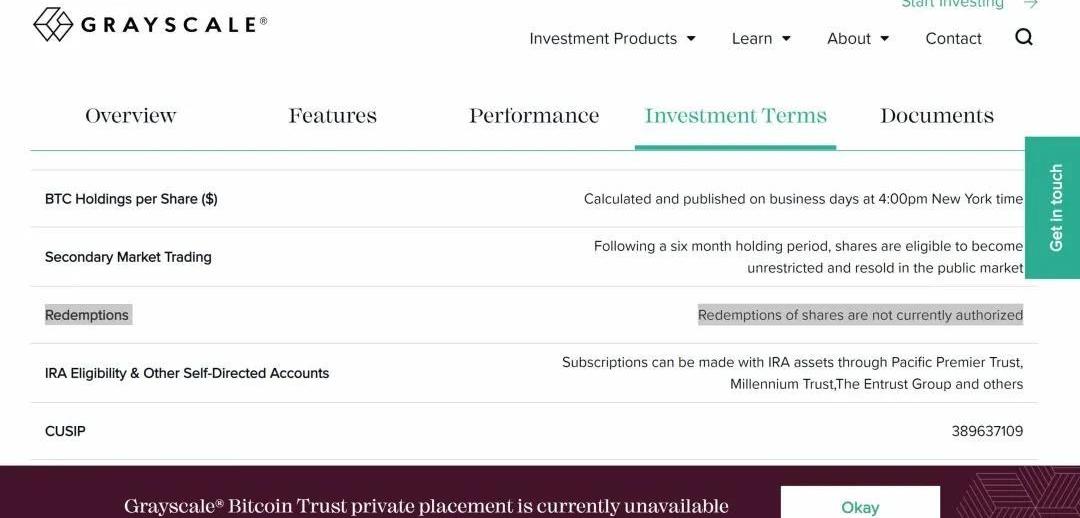1080x518 pixels.
Task: Select the Performance tab
Action: (x=534, y=116)
